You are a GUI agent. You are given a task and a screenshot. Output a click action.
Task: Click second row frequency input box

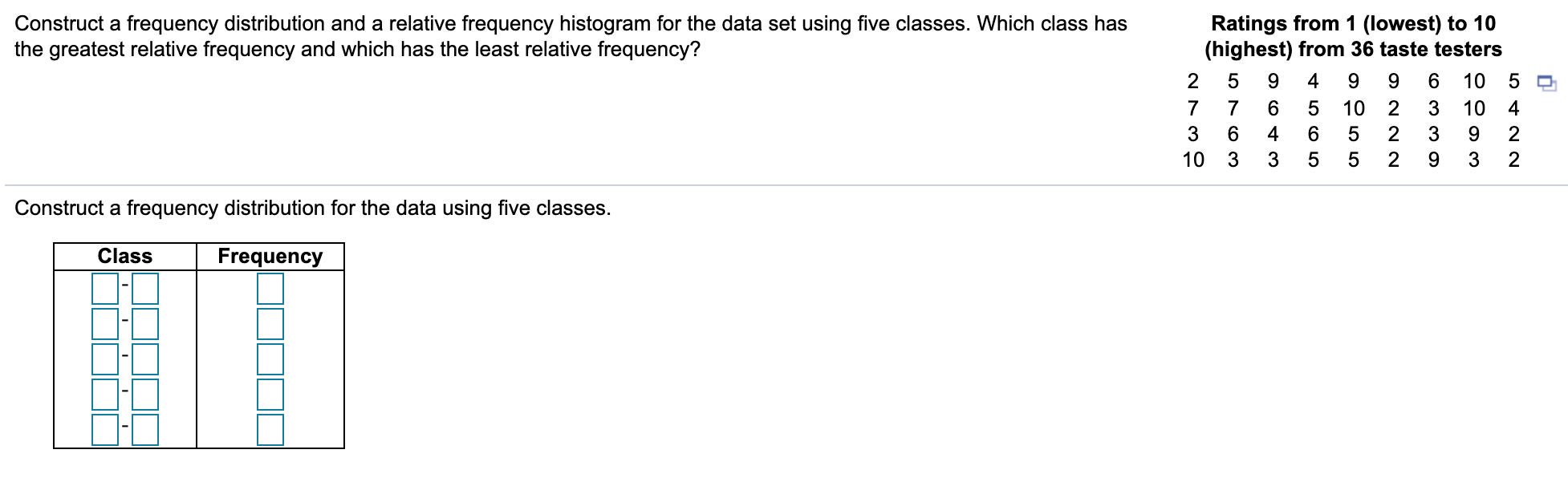270,324
